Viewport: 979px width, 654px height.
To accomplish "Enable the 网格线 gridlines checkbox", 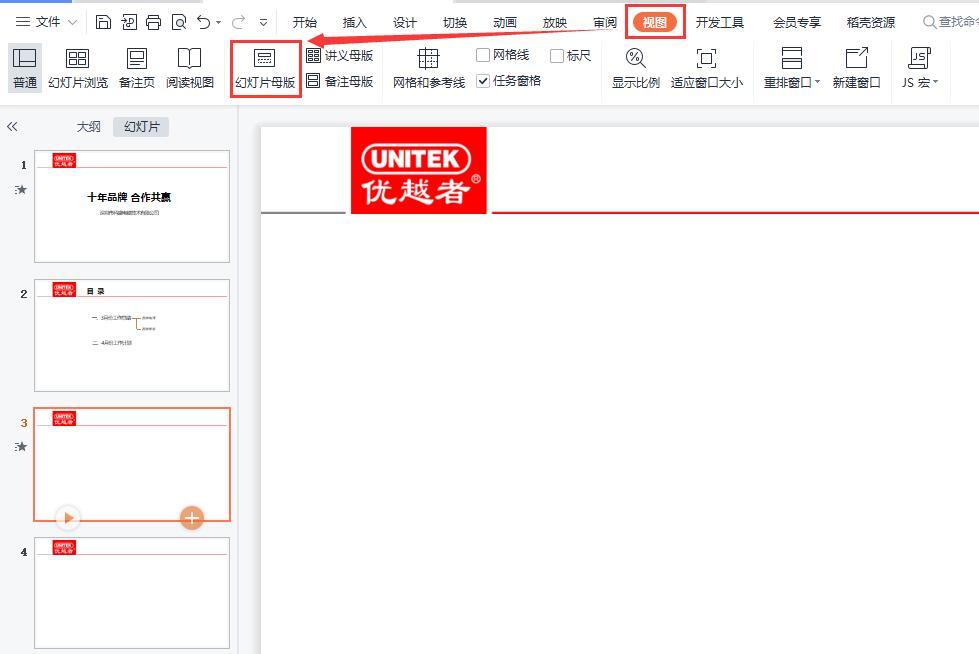I will [483, 55].
